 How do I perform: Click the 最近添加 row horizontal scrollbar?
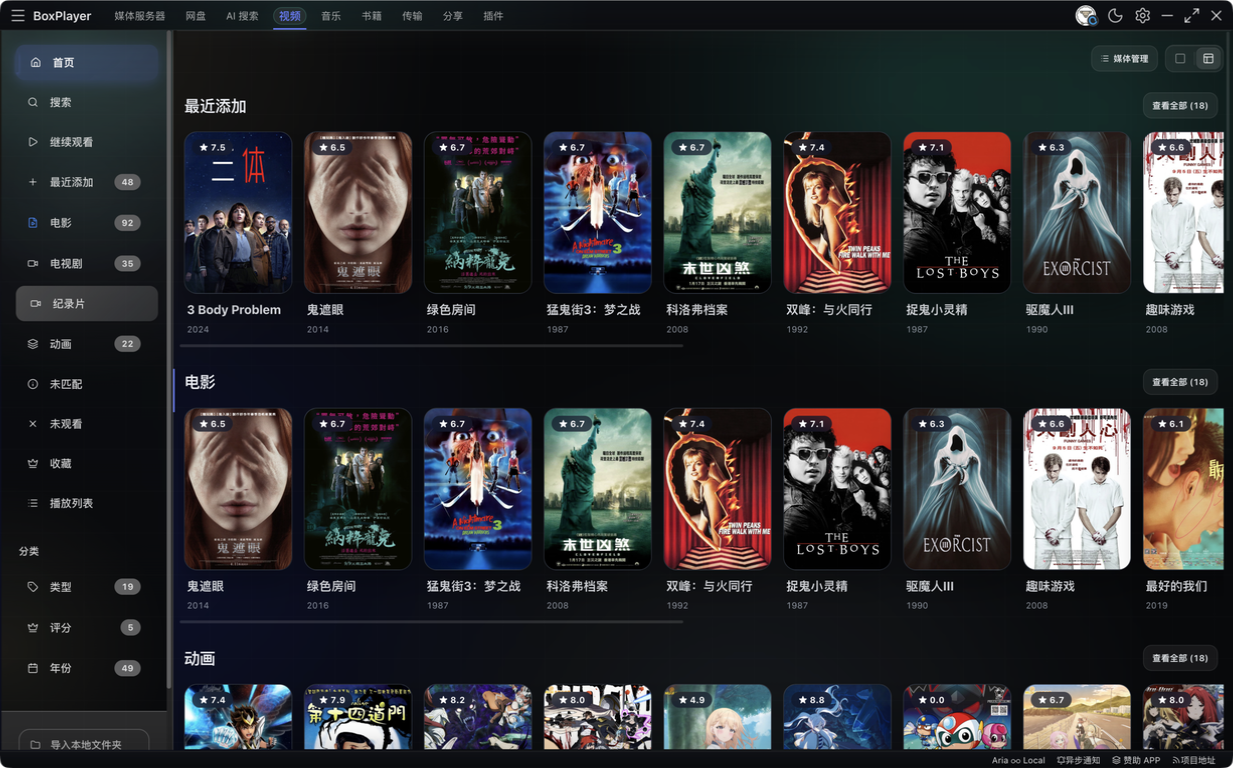(432, 346)
